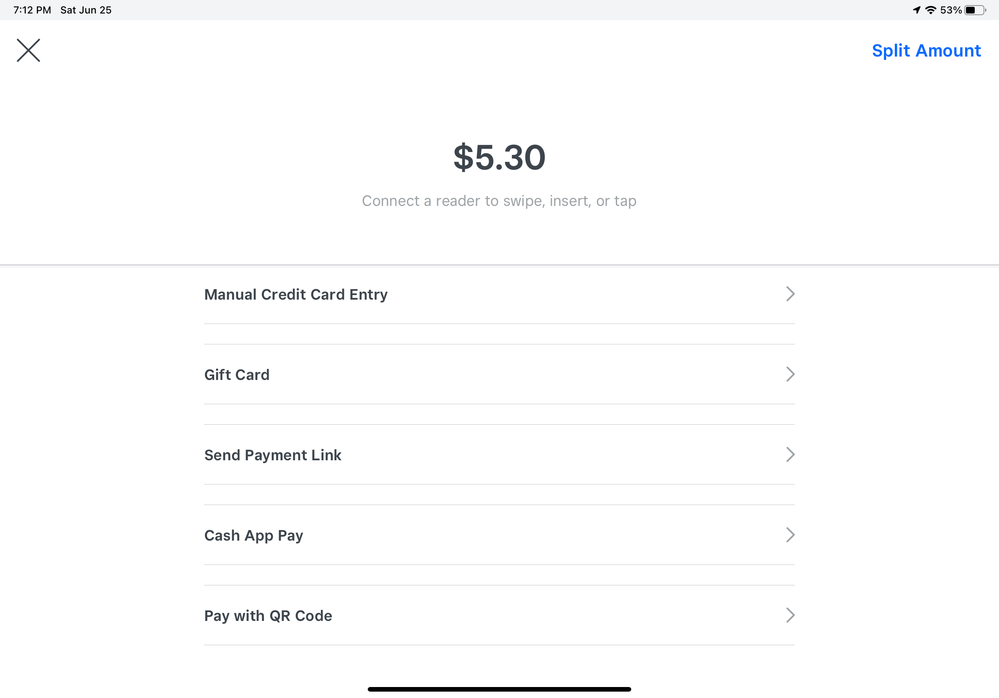This screenshot has width=999, height=698.
Task: Close the payment screen using the X icon
Action: coord(28,50)
